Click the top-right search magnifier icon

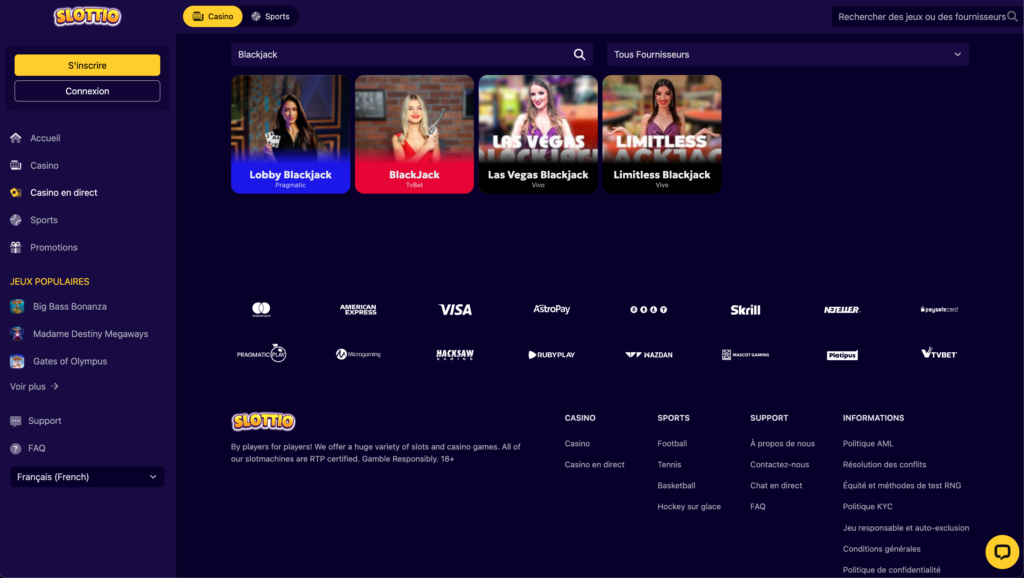point(1012,17)
